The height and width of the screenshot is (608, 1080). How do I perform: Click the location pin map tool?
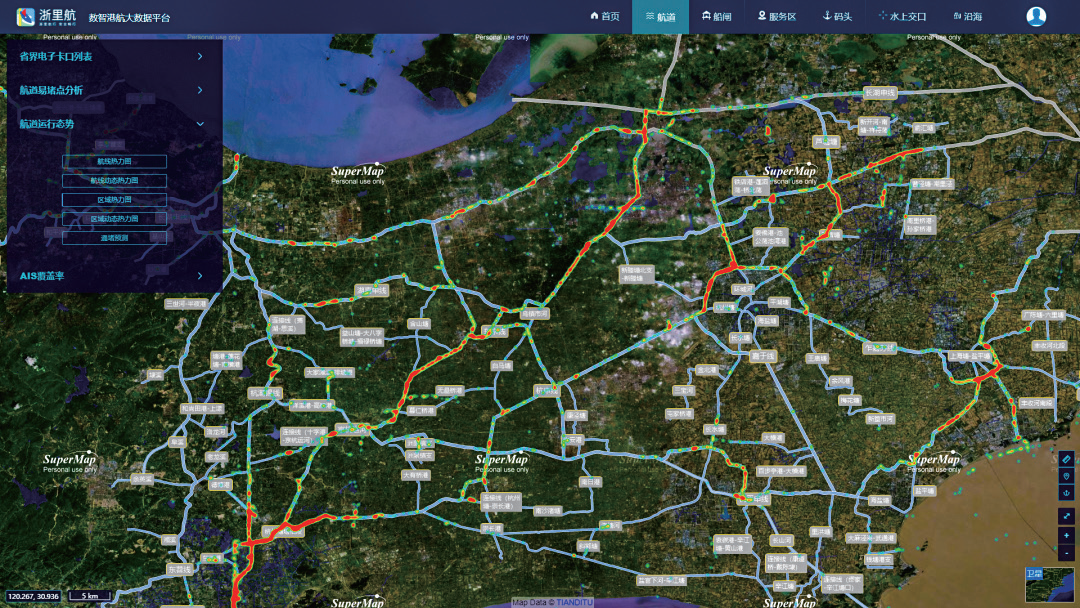pos(1066,476)
